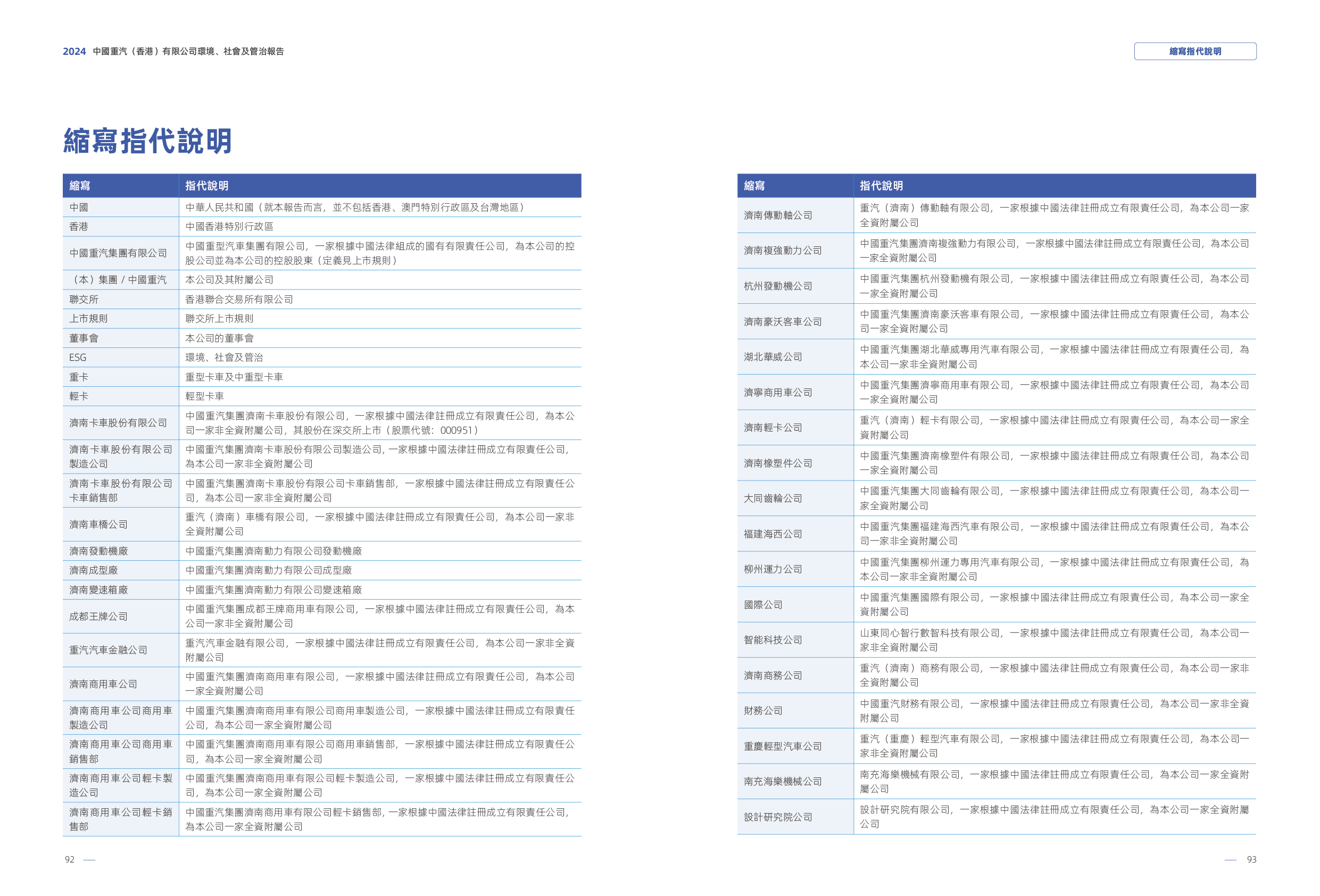This screenshot has width=1320, height=896.
Task: Select the 香港 abbreviation cell
Action: pyautogui.click(x=79, y=227)
